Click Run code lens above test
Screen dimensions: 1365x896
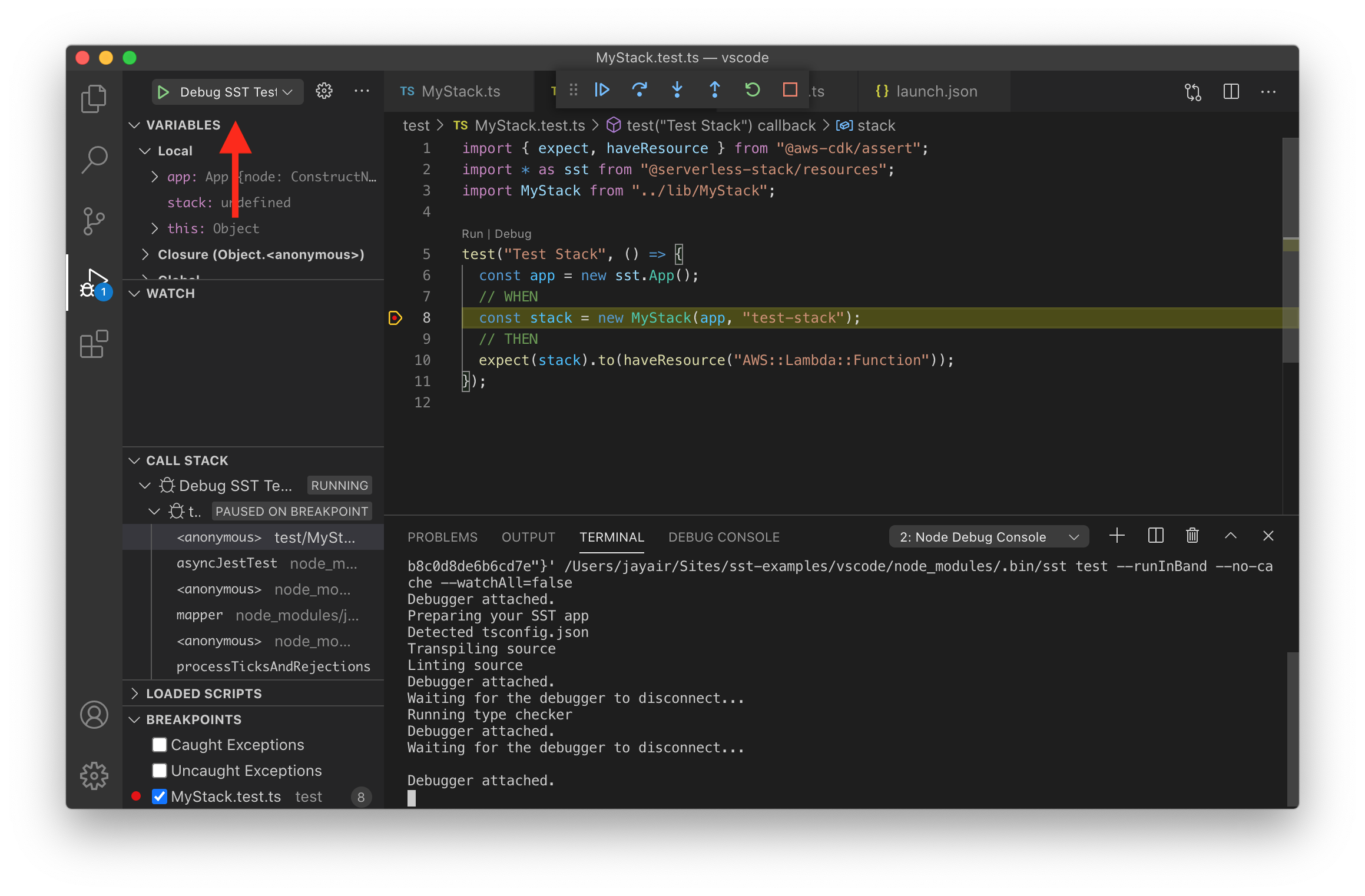click(x=472, y=234)
